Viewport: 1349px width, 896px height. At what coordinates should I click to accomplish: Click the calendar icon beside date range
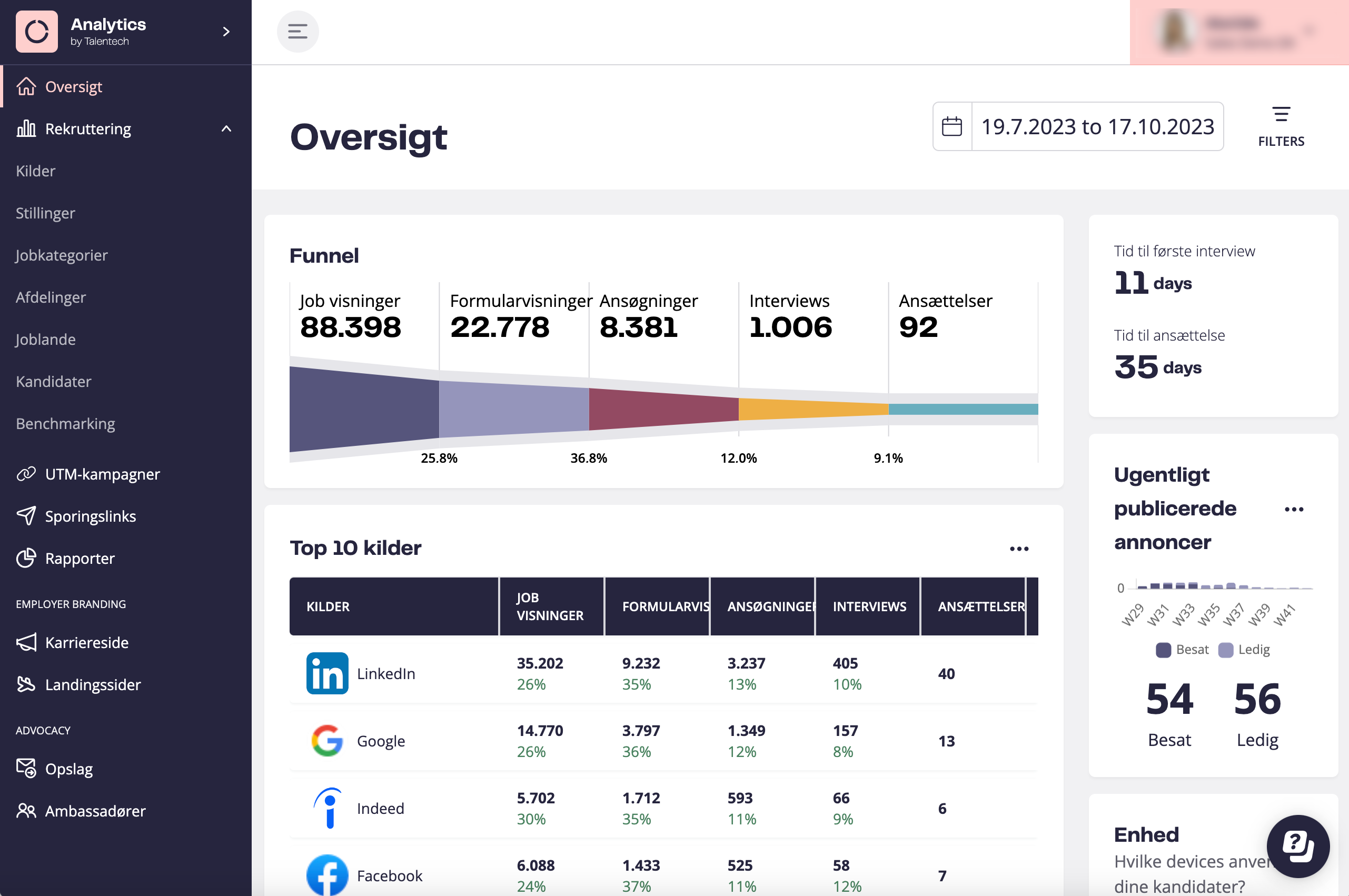[951, 126]
